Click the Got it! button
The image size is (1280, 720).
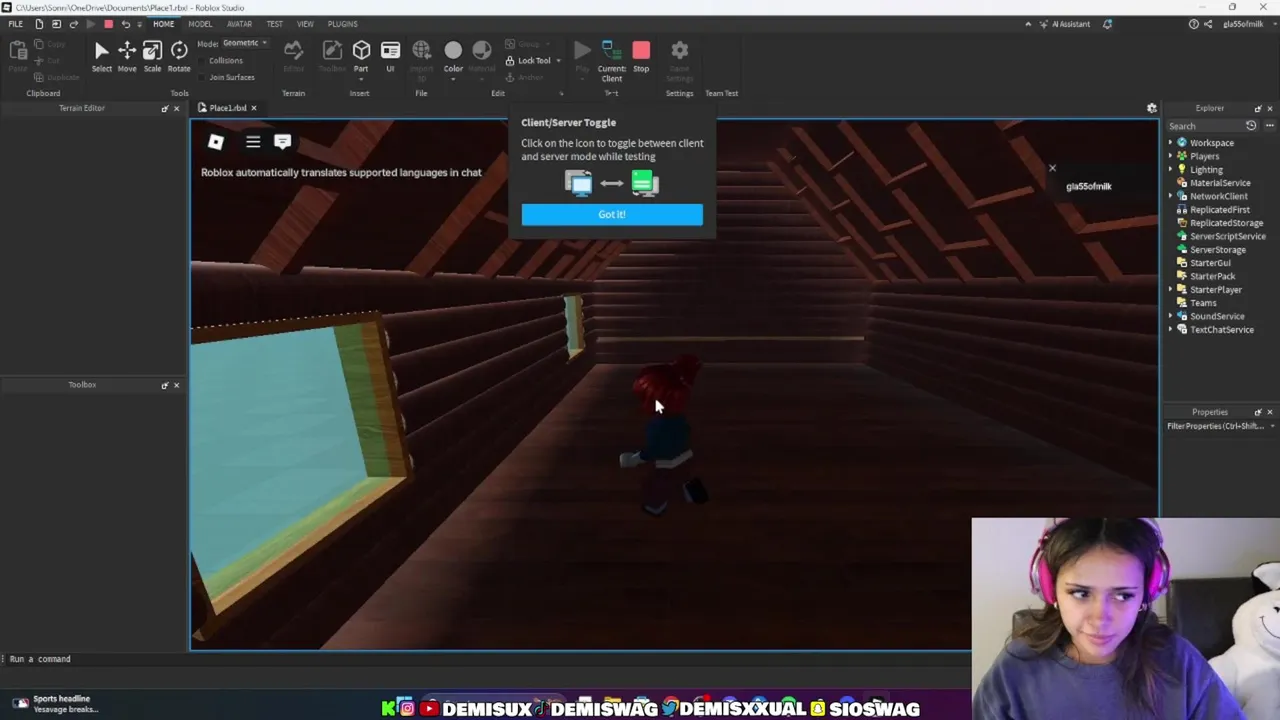click(x=612, y=214)
